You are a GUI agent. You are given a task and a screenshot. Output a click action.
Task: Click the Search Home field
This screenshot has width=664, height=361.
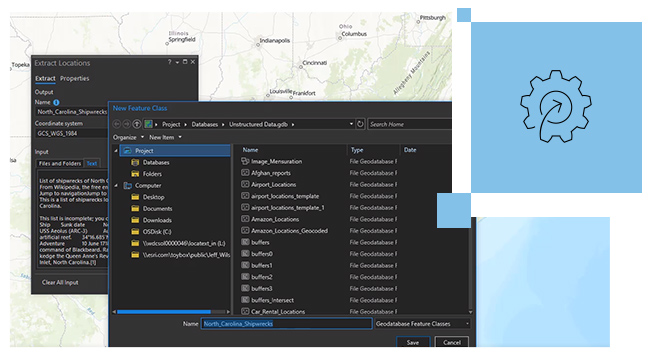tap(409, 124)
